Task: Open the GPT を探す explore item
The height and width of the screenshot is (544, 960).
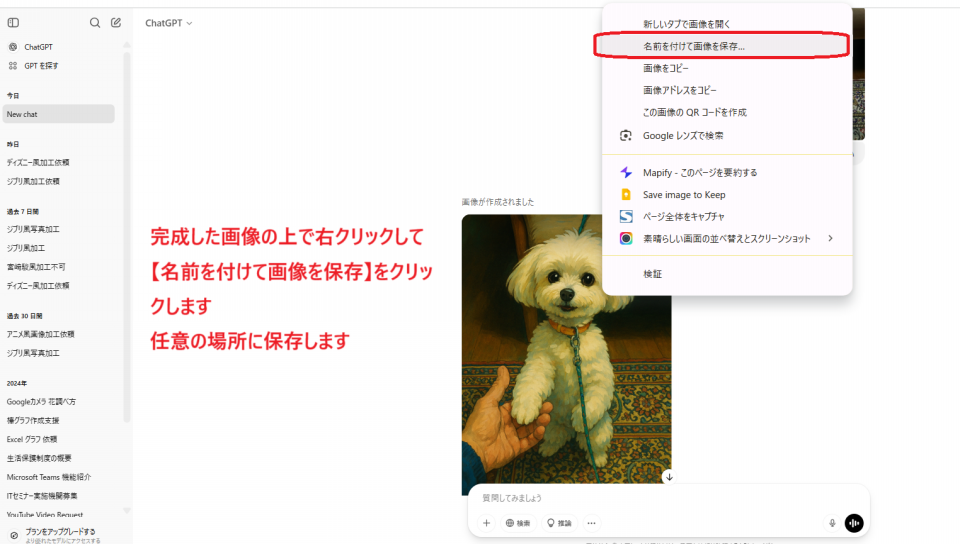Action: pos(41,65)
